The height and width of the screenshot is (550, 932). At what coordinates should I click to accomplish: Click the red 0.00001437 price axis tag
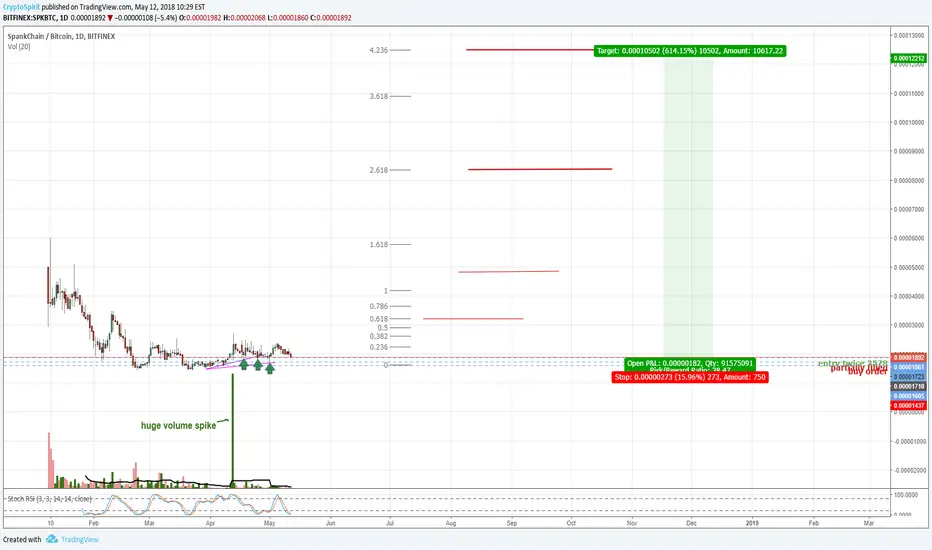tap(909, 406)
